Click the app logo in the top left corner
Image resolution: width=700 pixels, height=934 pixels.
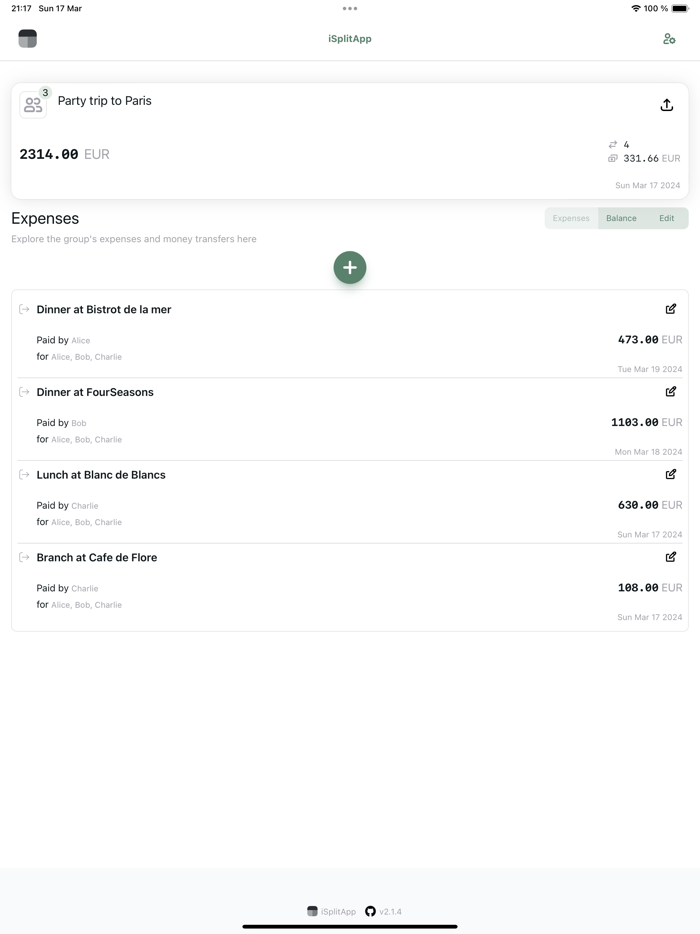pyautogui.click(x=28, y=38)
